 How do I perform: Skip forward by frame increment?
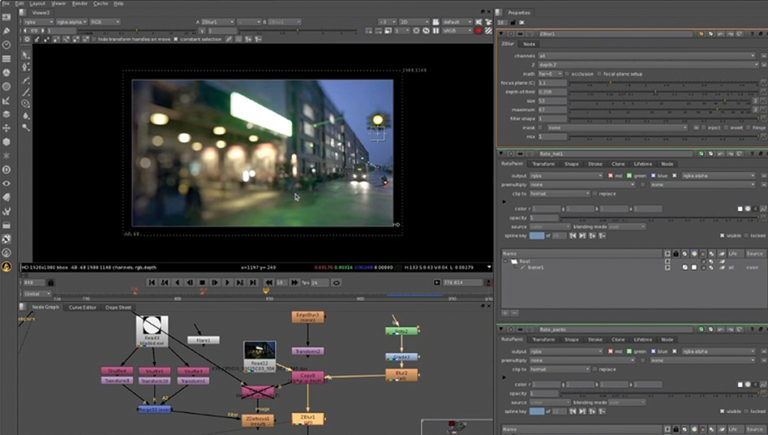[294, 283]
